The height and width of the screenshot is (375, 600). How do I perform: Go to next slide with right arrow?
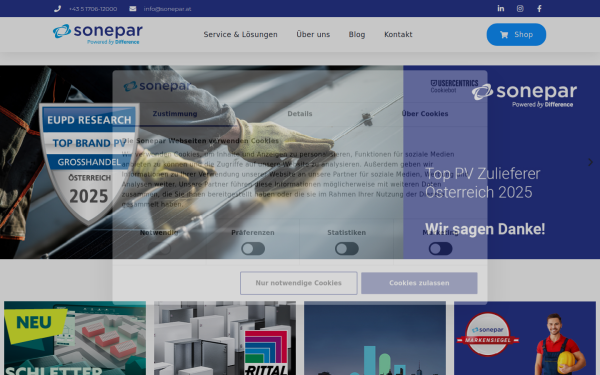click(x=590, y=162)
